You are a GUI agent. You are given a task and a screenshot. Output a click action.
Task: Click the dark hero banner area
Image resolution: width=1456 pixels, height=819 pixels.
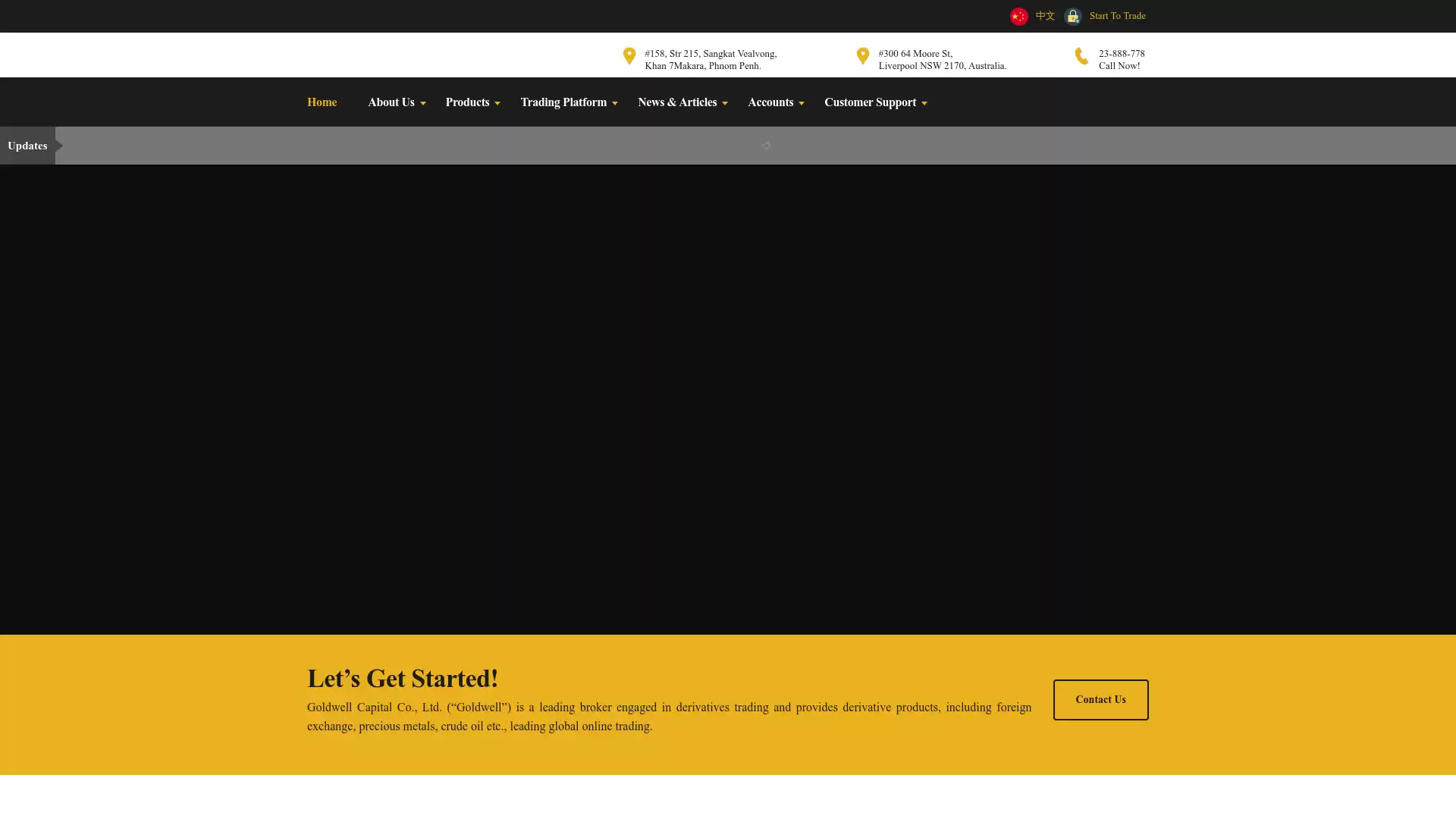pos(728,399)
